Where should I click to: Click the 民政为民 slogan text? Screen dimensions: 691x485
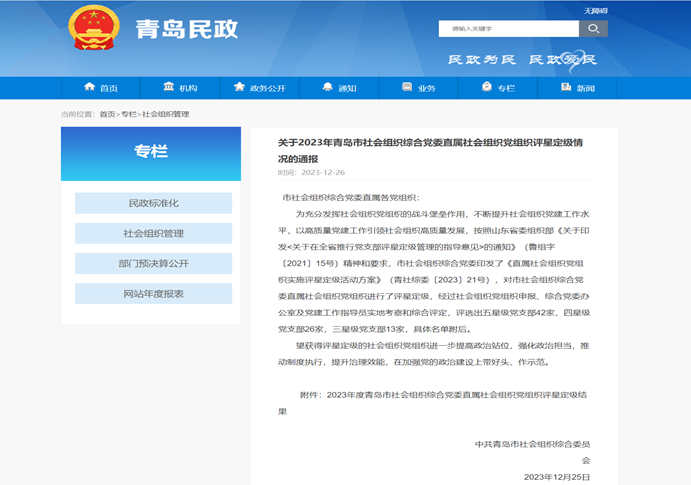point(482,59)
